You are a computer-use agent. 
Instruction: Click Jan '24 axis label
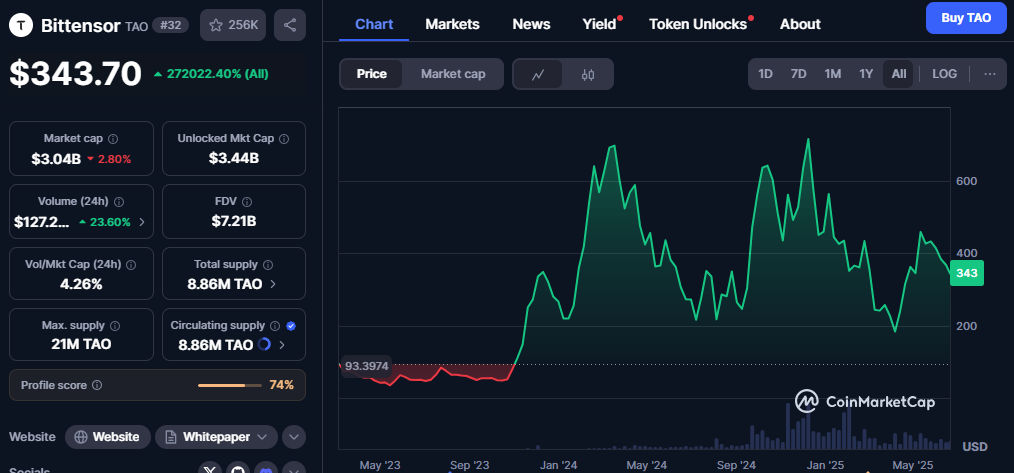pos(559,465)
